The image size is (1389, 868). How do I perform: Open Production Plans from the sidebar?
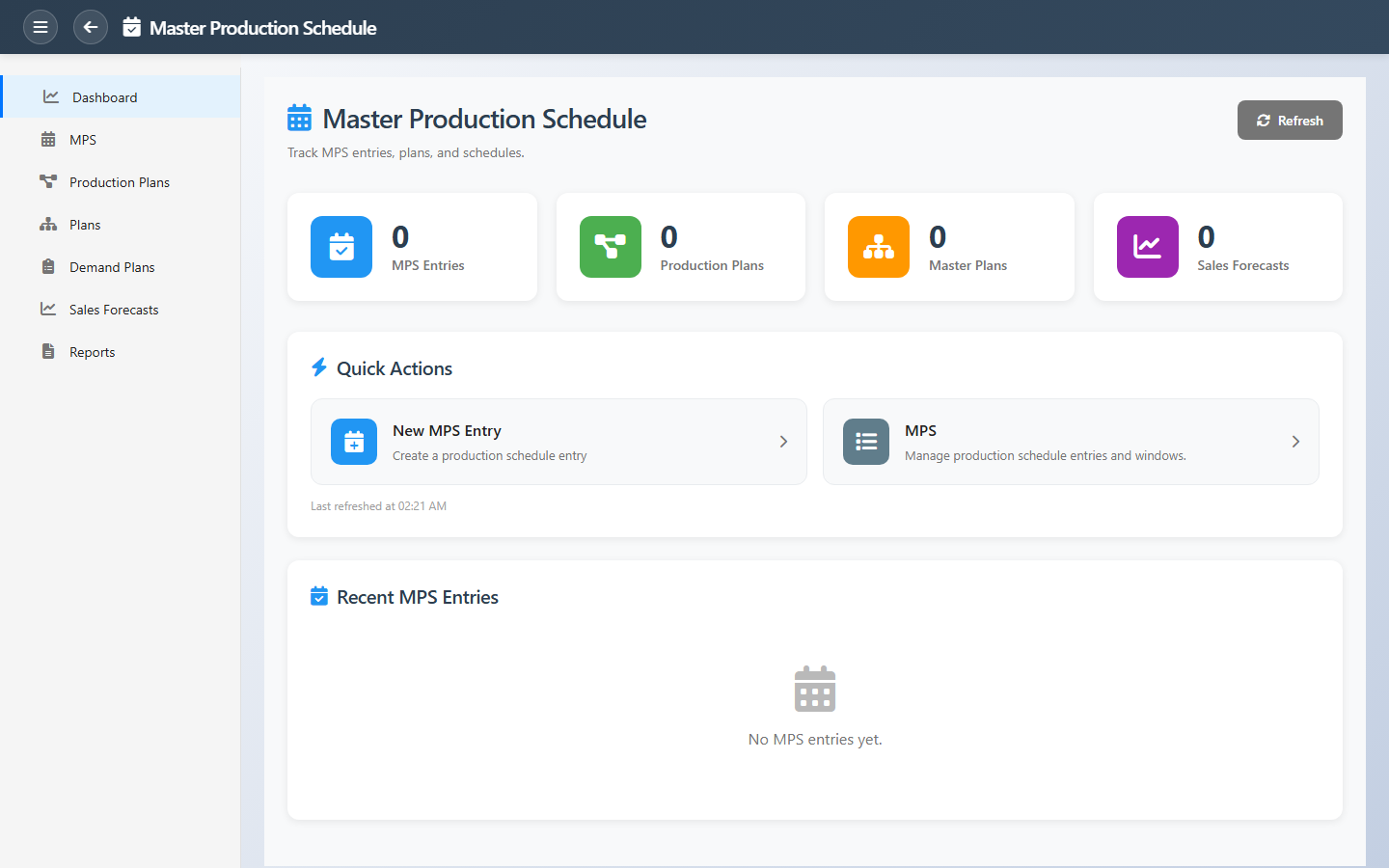pyautogui.click(x=119, y=182)
